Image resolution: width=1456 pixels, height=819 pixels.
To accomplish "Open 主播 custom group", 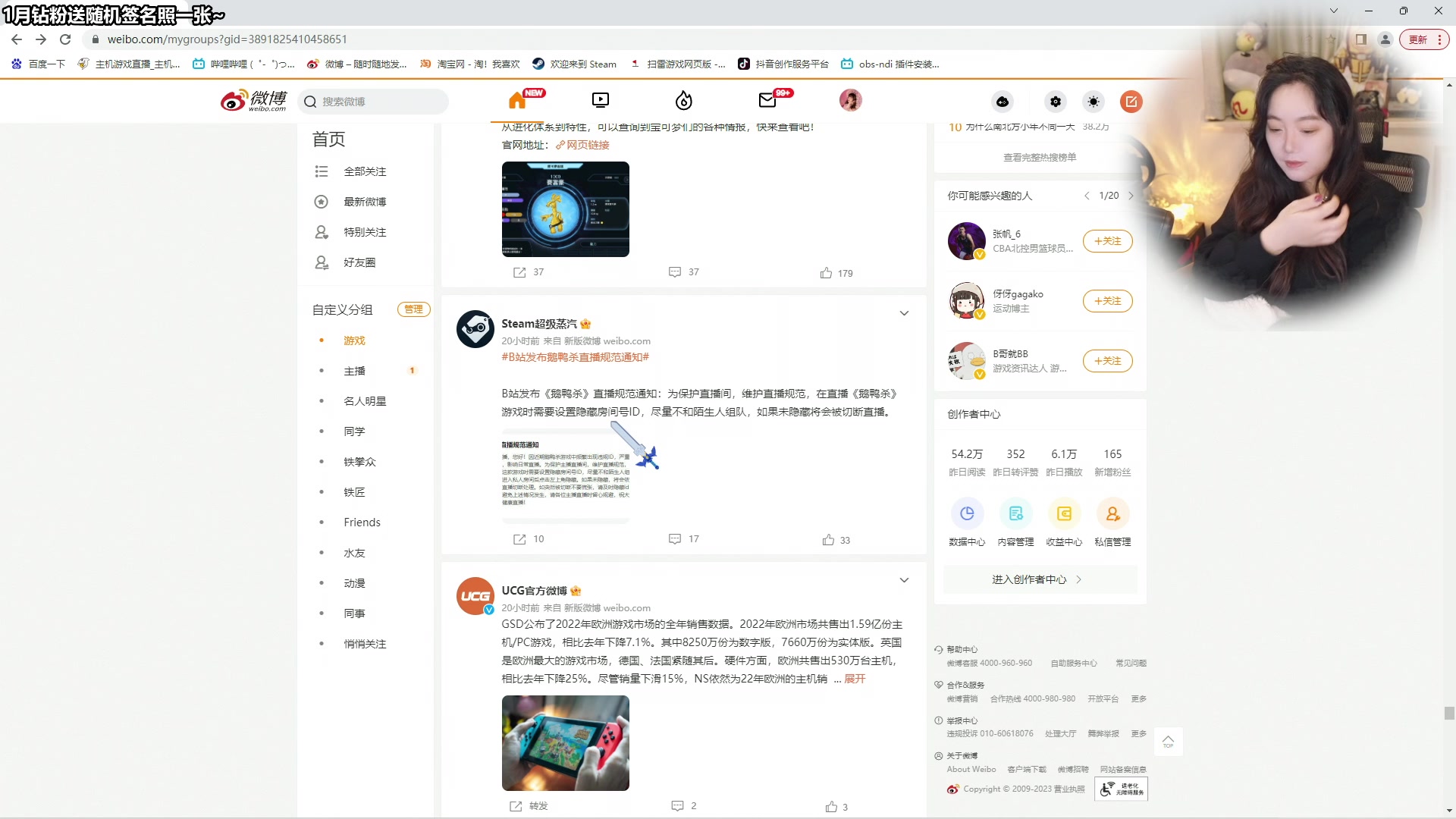I will click(354, 371).
